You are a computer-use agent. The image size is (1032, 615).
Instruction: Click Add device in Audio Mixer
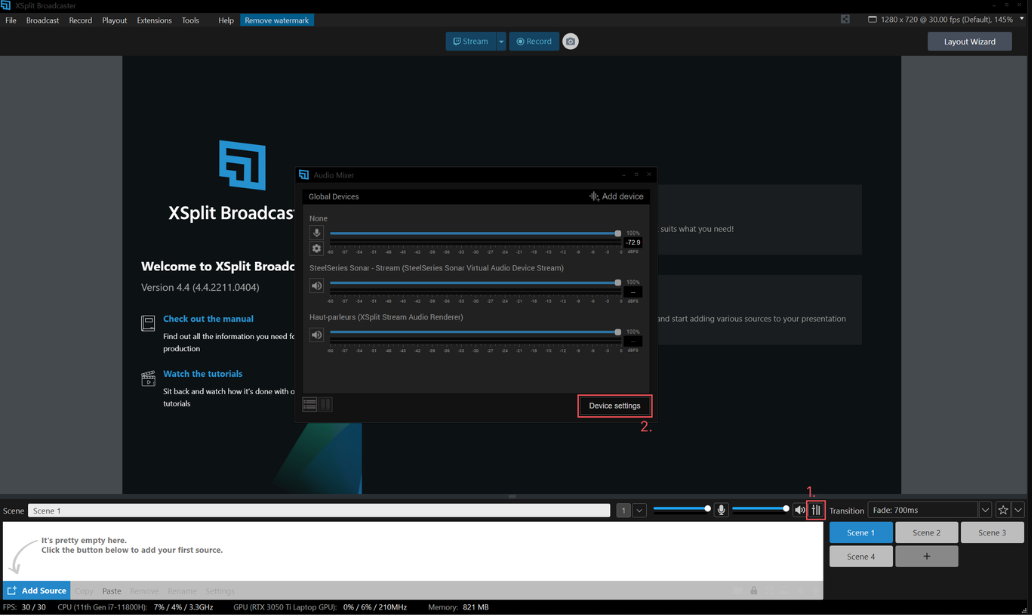tap(616, 196)
